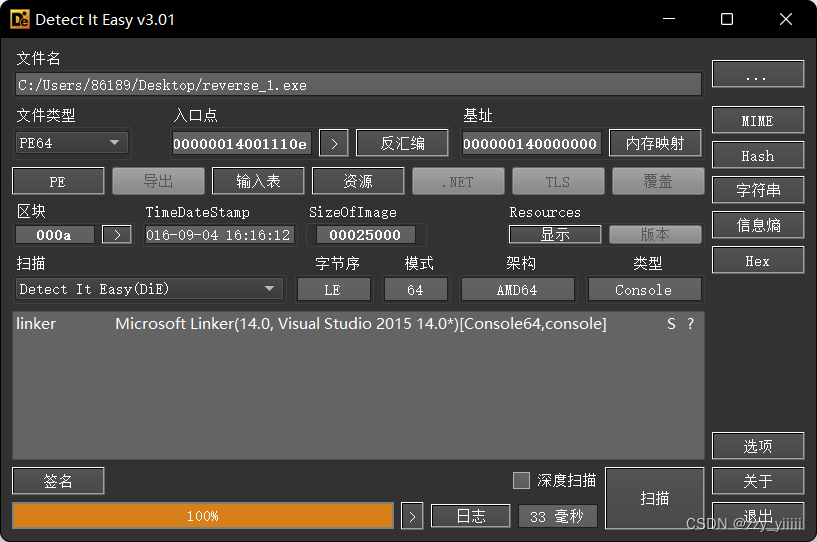Close the Detect It Easy window
Image resolution: width=817 pixels, height=542 pixels.
786,19
